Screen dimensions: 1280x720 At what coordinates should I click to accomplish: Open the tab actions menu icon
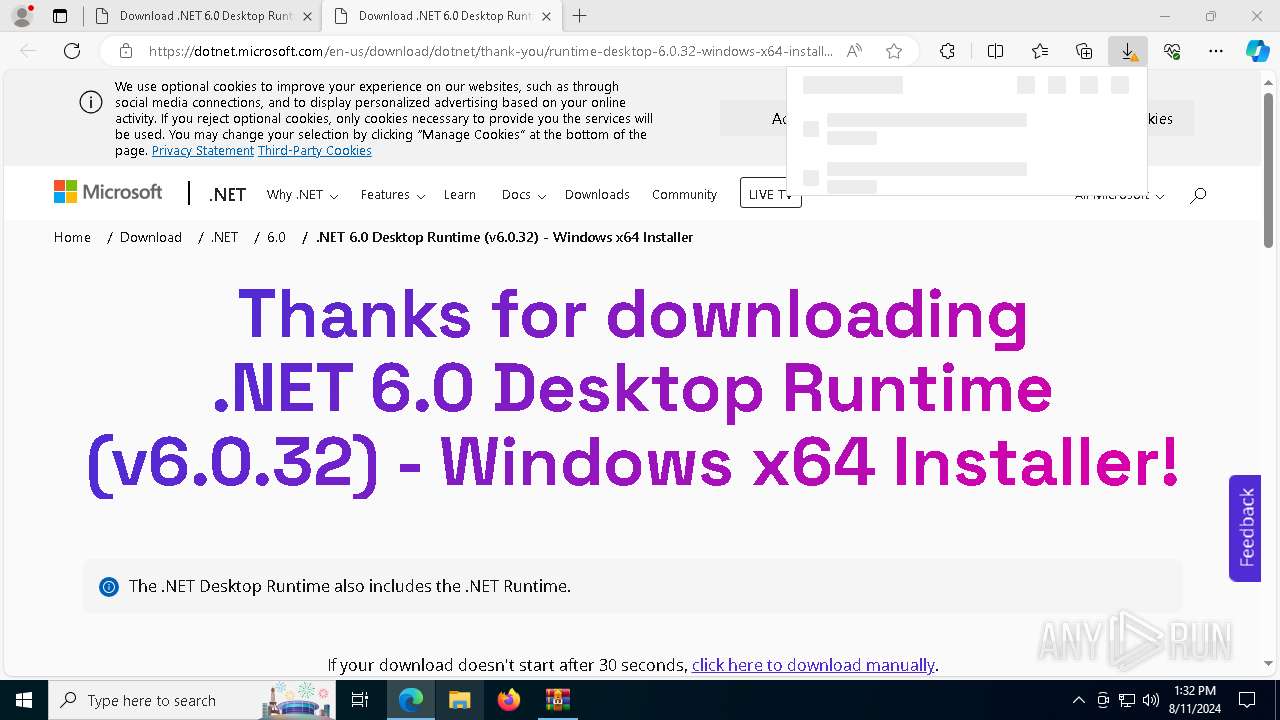tap(60, 16)
